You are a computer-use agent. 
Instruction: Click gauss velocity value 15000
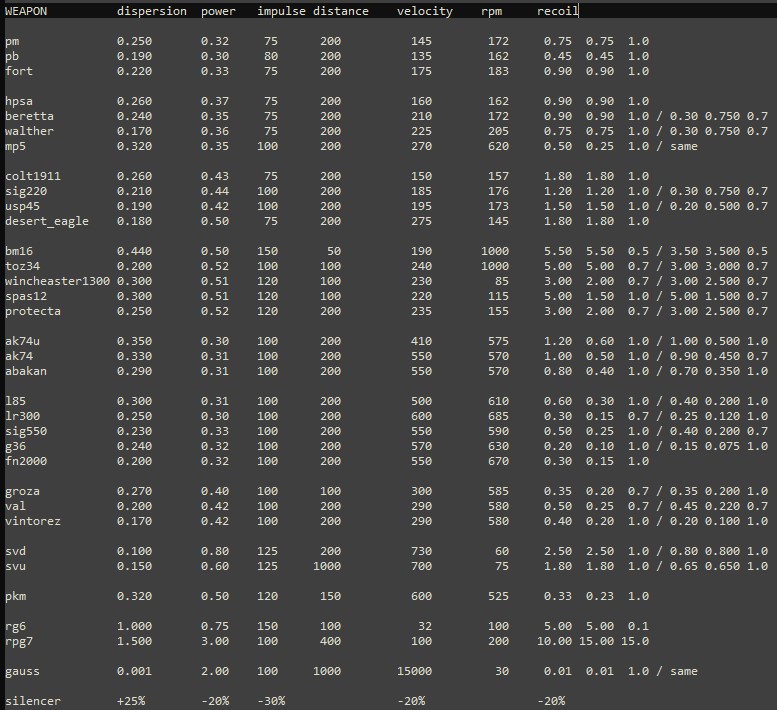coord(414,671)
